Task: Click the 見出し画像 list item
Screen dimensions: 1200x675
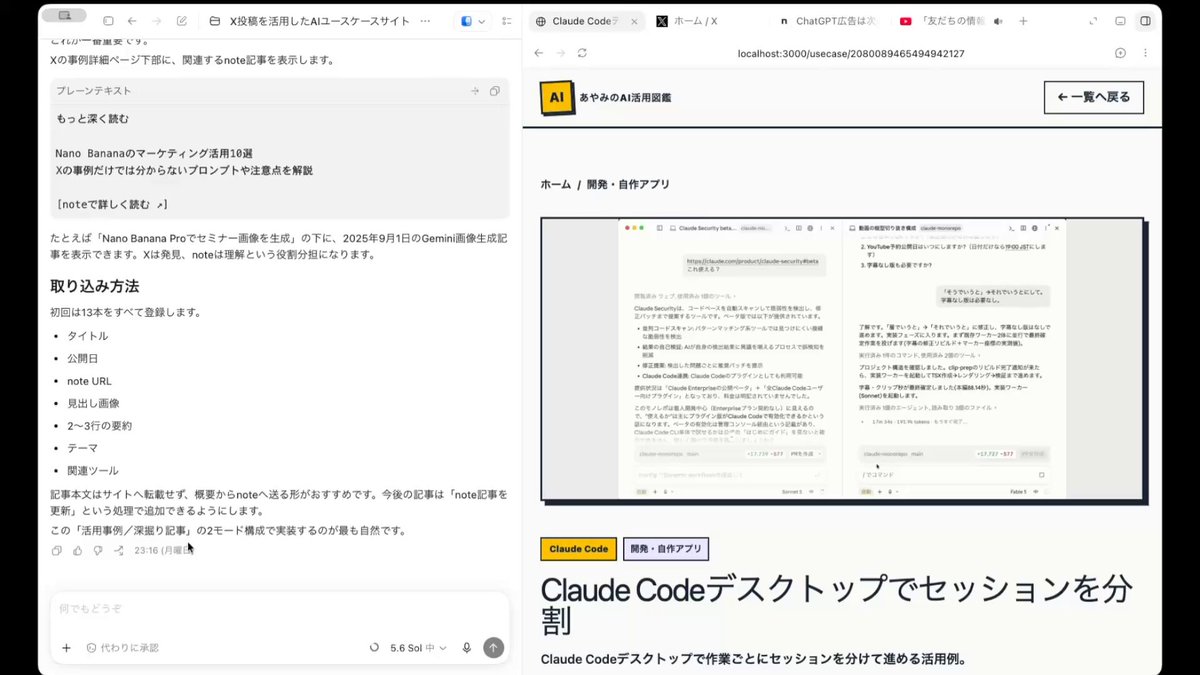Action: point(92,403)
